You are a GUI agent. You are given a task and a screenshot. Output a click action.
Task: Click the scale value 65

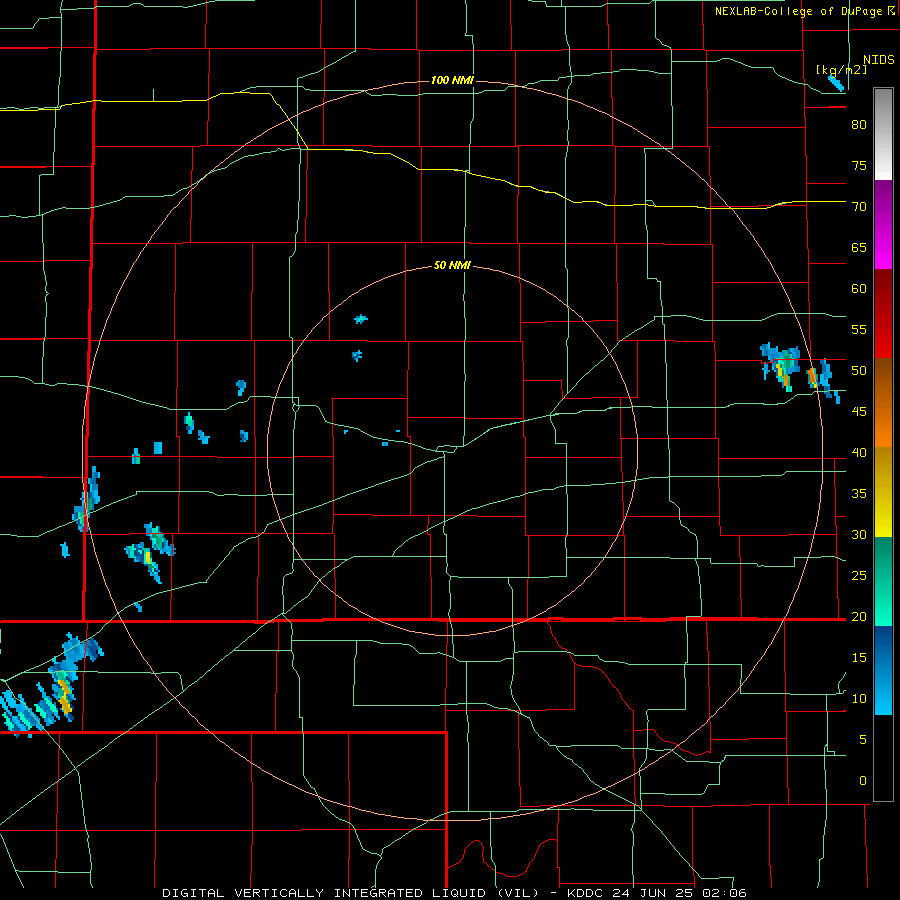(859, 247)
